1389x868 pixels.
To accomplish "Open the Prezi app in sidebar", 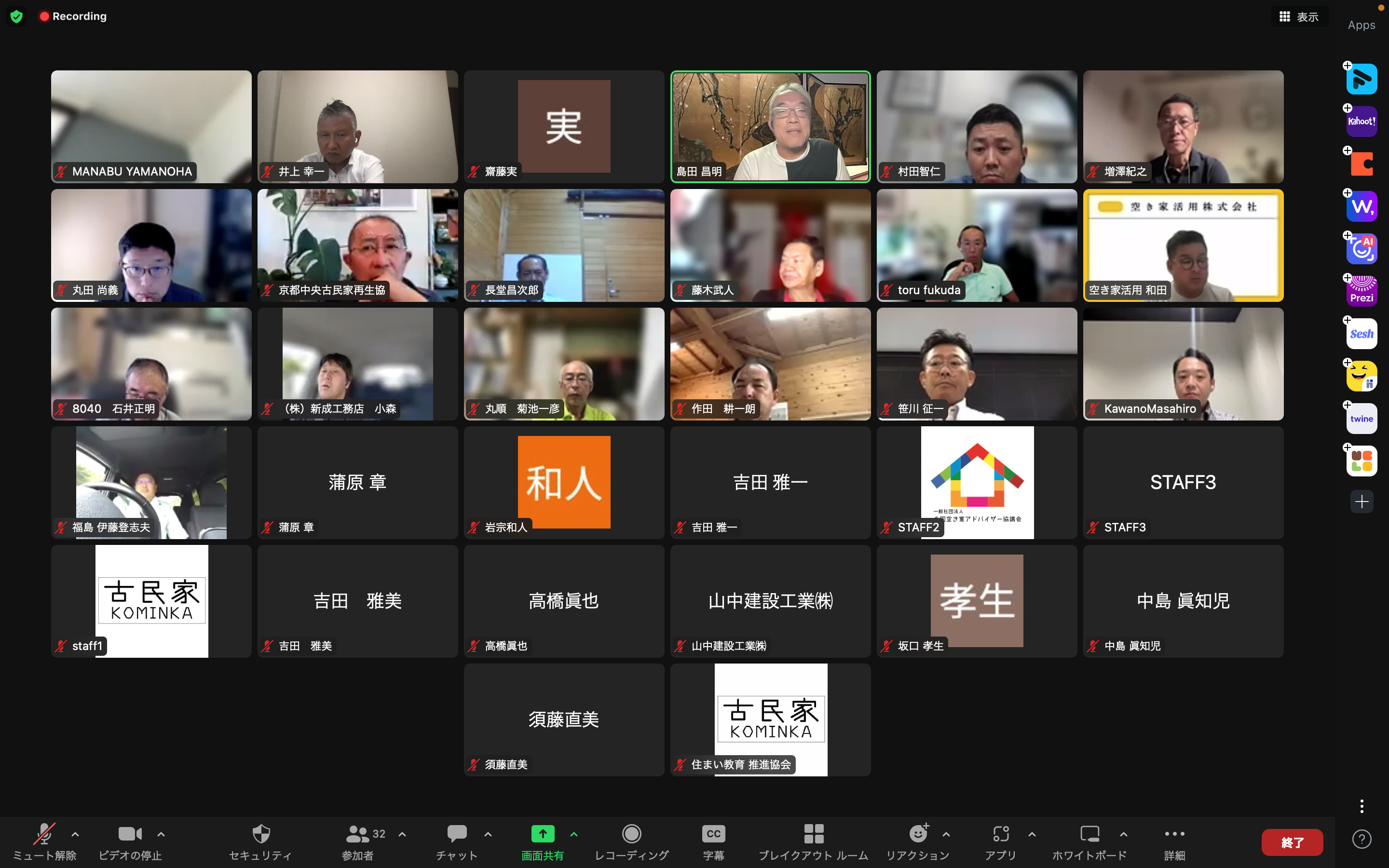I will tap(1362, 291).
